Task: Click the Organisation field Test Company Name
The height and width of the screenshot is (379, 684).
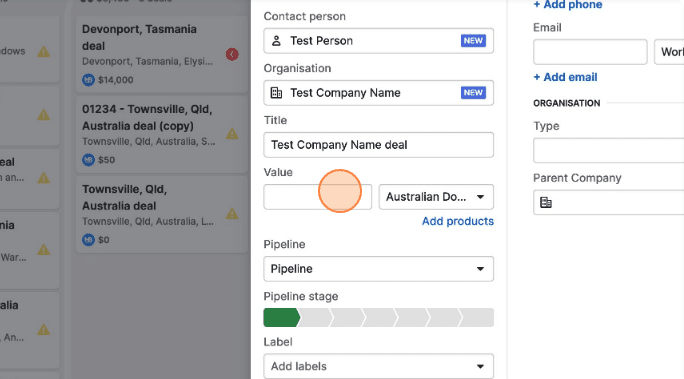Action: pos(379,93)
